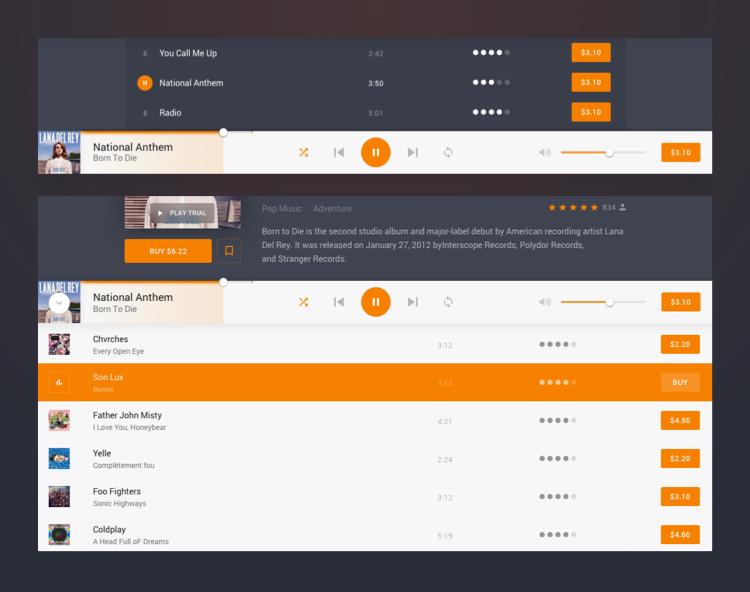Click BUY button on the Son Lux row

pyautogui.click(x=680, y=382)
